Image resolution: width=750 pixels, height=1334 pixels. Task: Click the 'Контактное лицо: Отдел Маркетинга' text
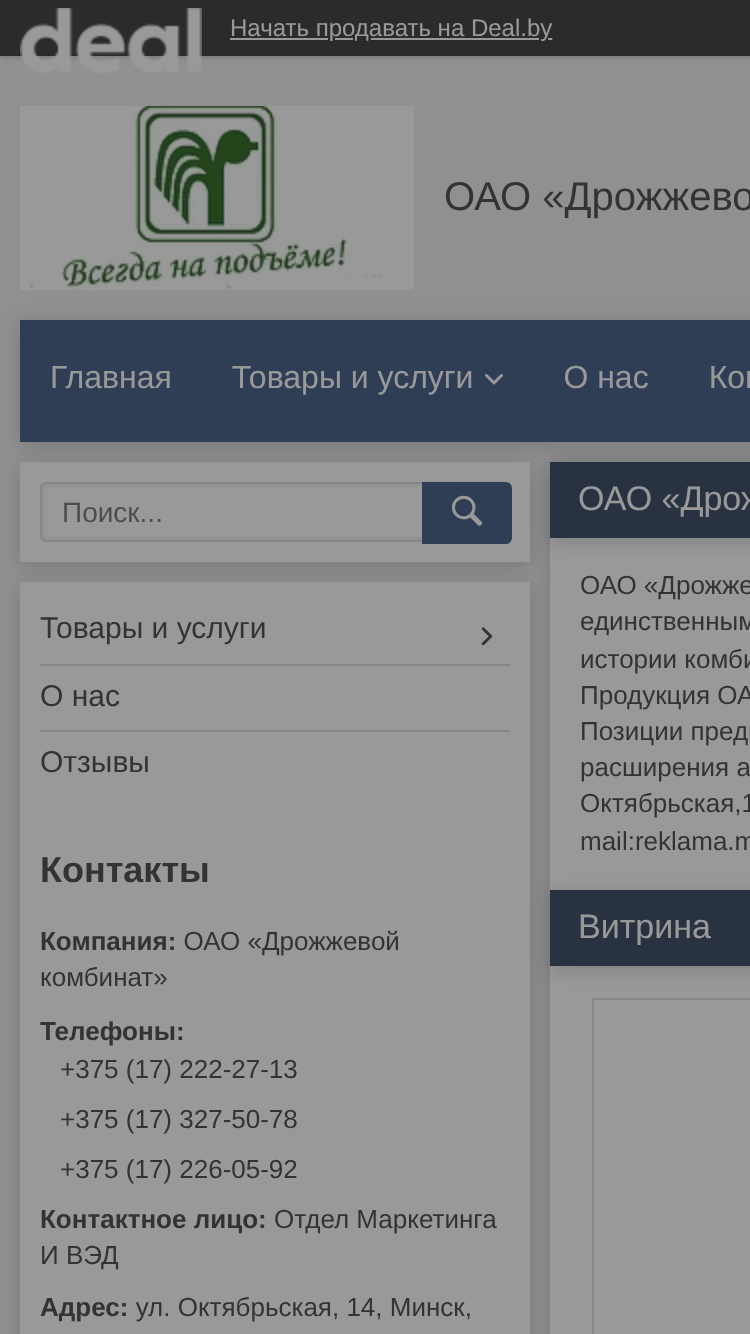click(268, 1219)
